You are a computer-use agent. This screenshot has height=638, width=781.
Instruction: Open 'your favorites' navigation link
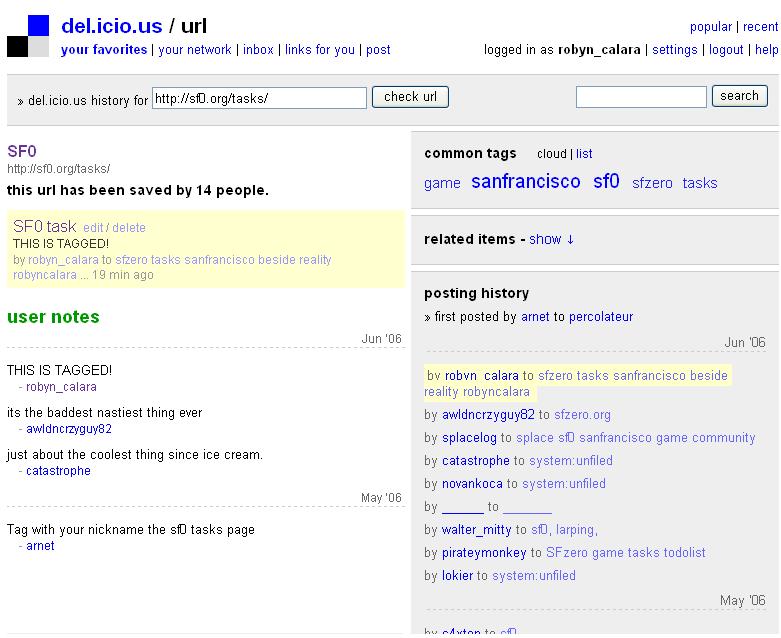(x=104, y=49)
